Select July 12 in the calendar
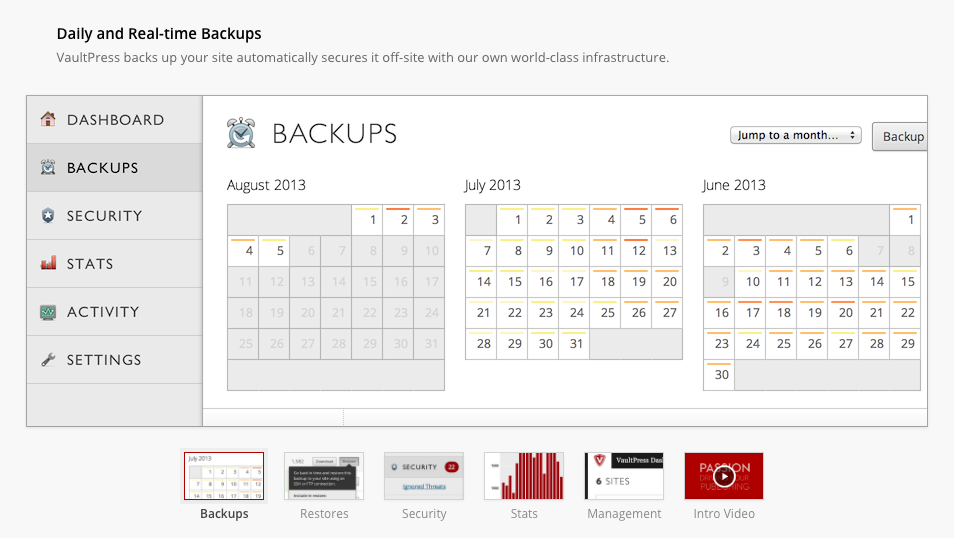954x538 pixels. [636, 251]
